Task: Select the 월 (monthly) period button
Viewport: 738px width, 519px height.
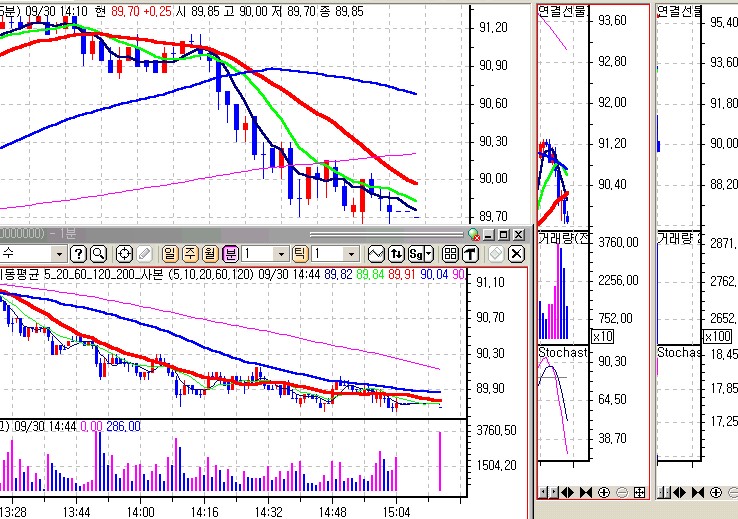Action: 210,254
